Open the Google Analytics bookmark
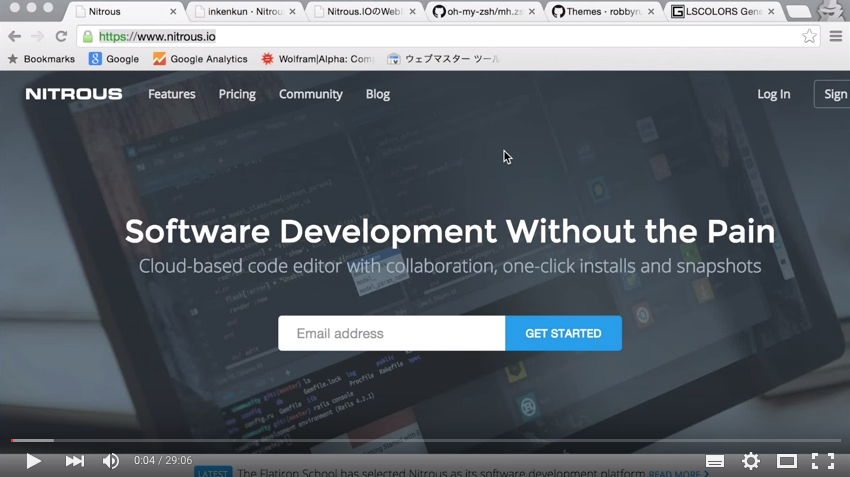This screenshot has width=850, height=477. [x=200, y=59]
